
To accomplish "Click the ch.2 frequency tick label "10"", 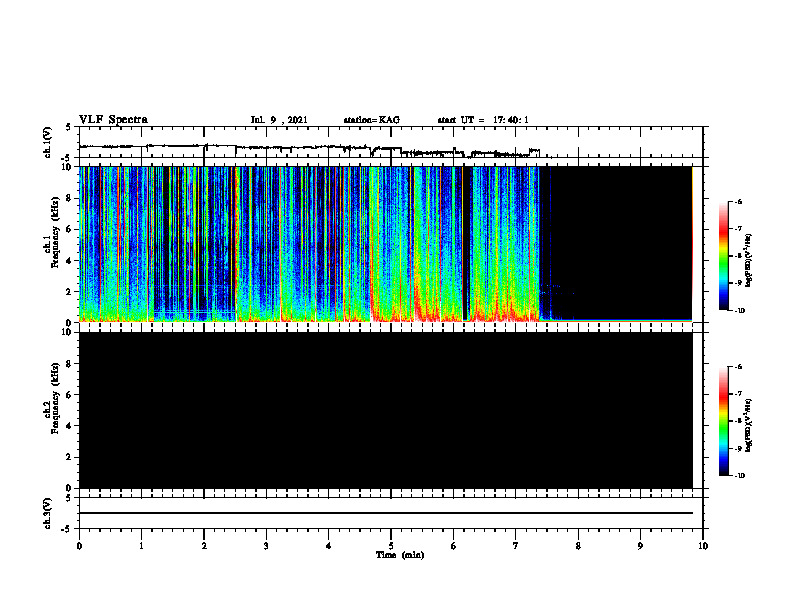I will pyautogui.click(x=68, y=333).
